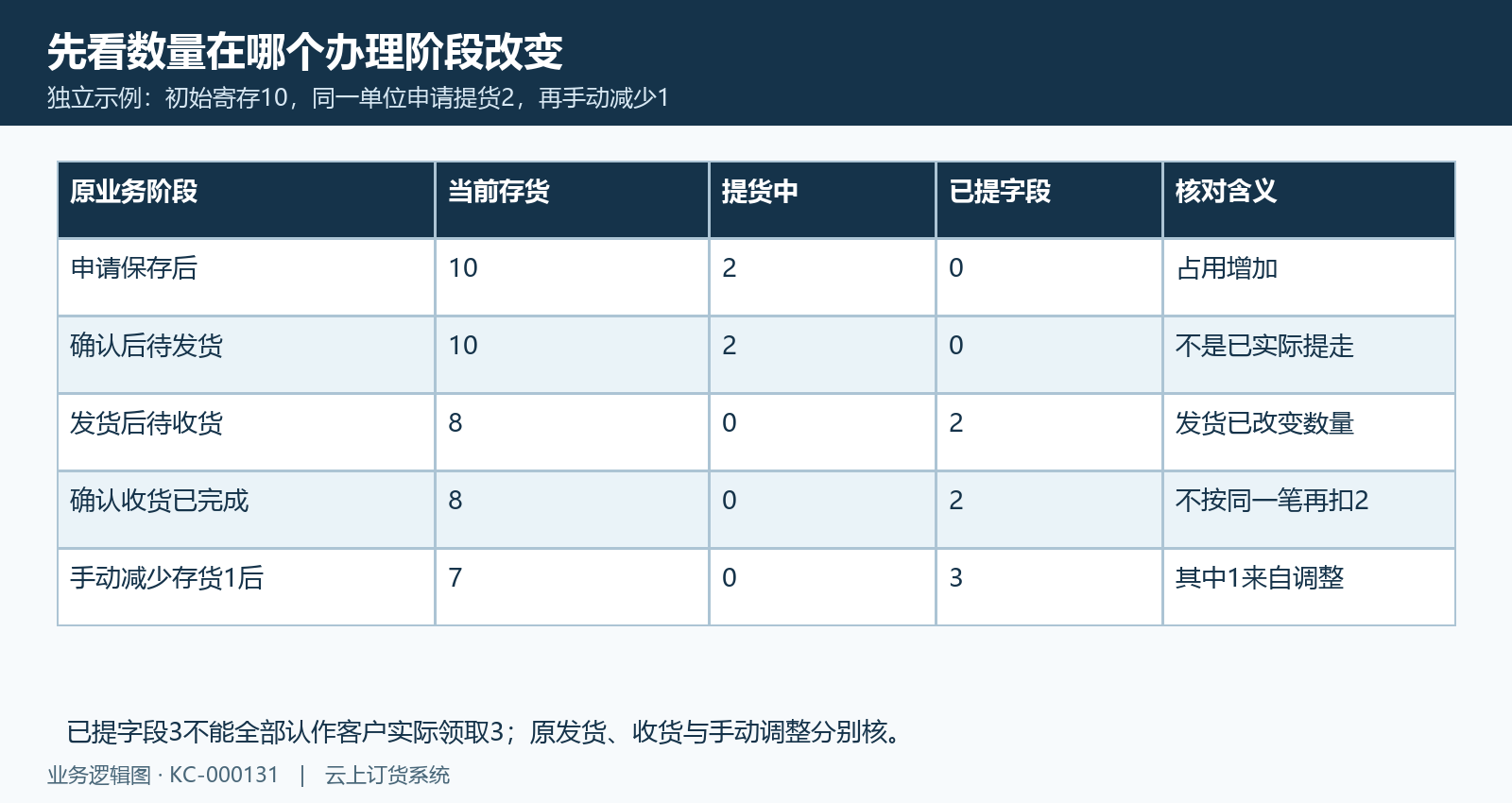Image resolution: width=1512 pixels, height=803 pixels.
Task: Select 已提字段 value 2 in 确认收货已完成 row
Action: point(956,501)
